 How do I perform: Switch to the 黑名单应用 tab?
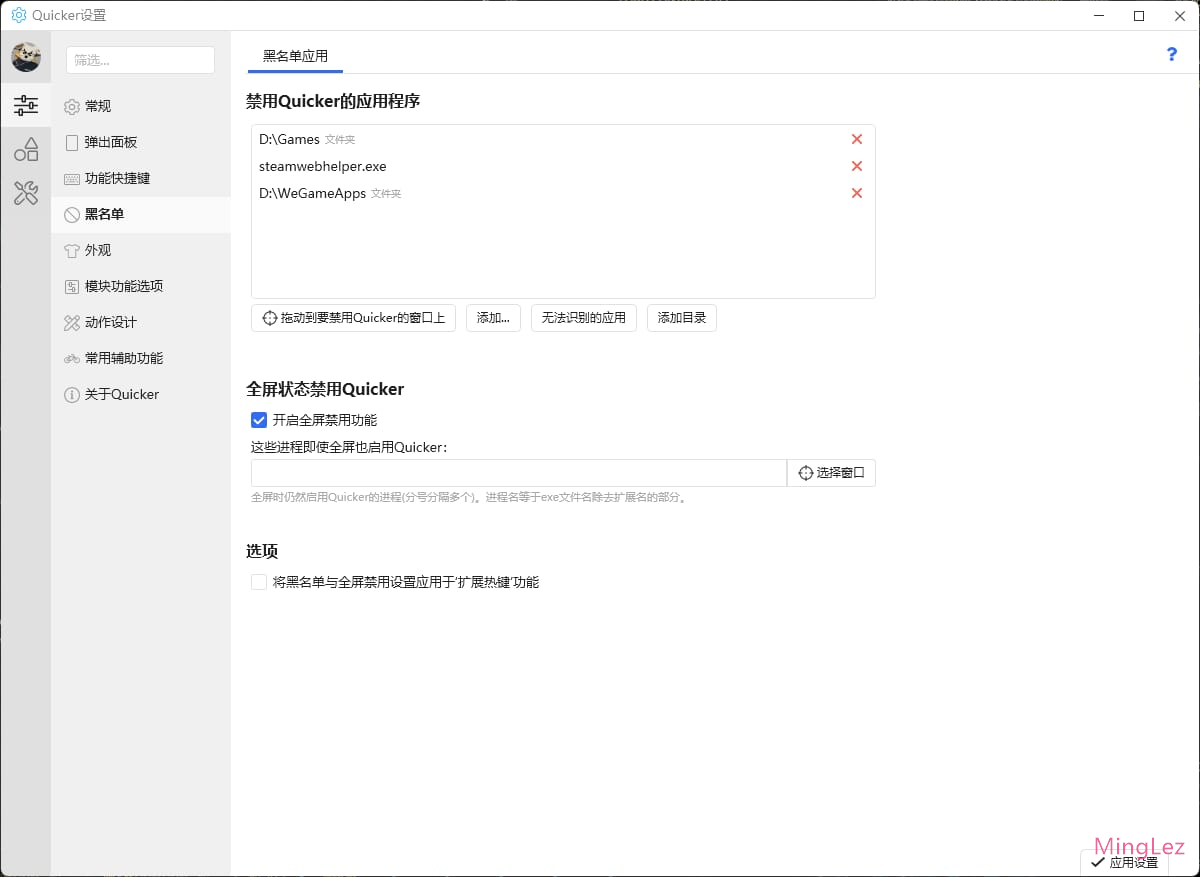295,56
